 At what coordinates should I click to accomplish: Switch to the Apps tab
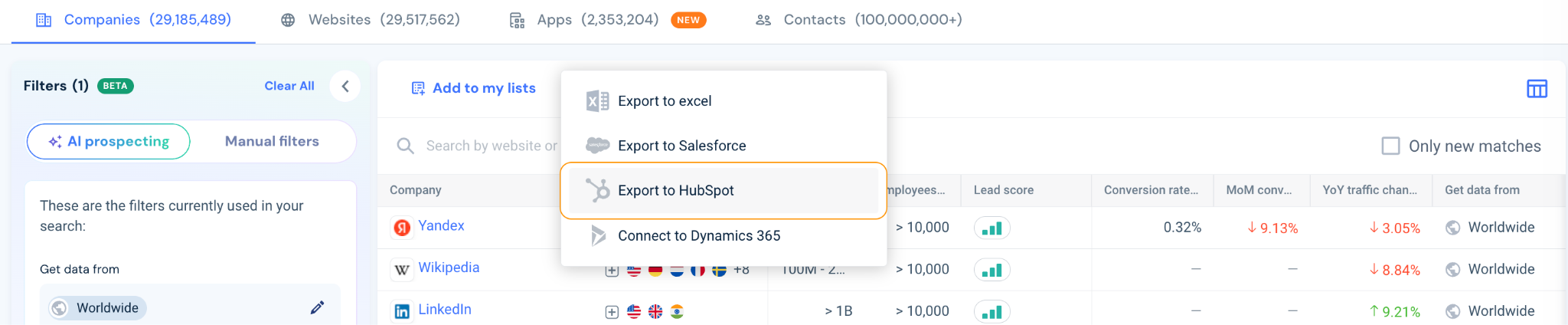point(583,20)
